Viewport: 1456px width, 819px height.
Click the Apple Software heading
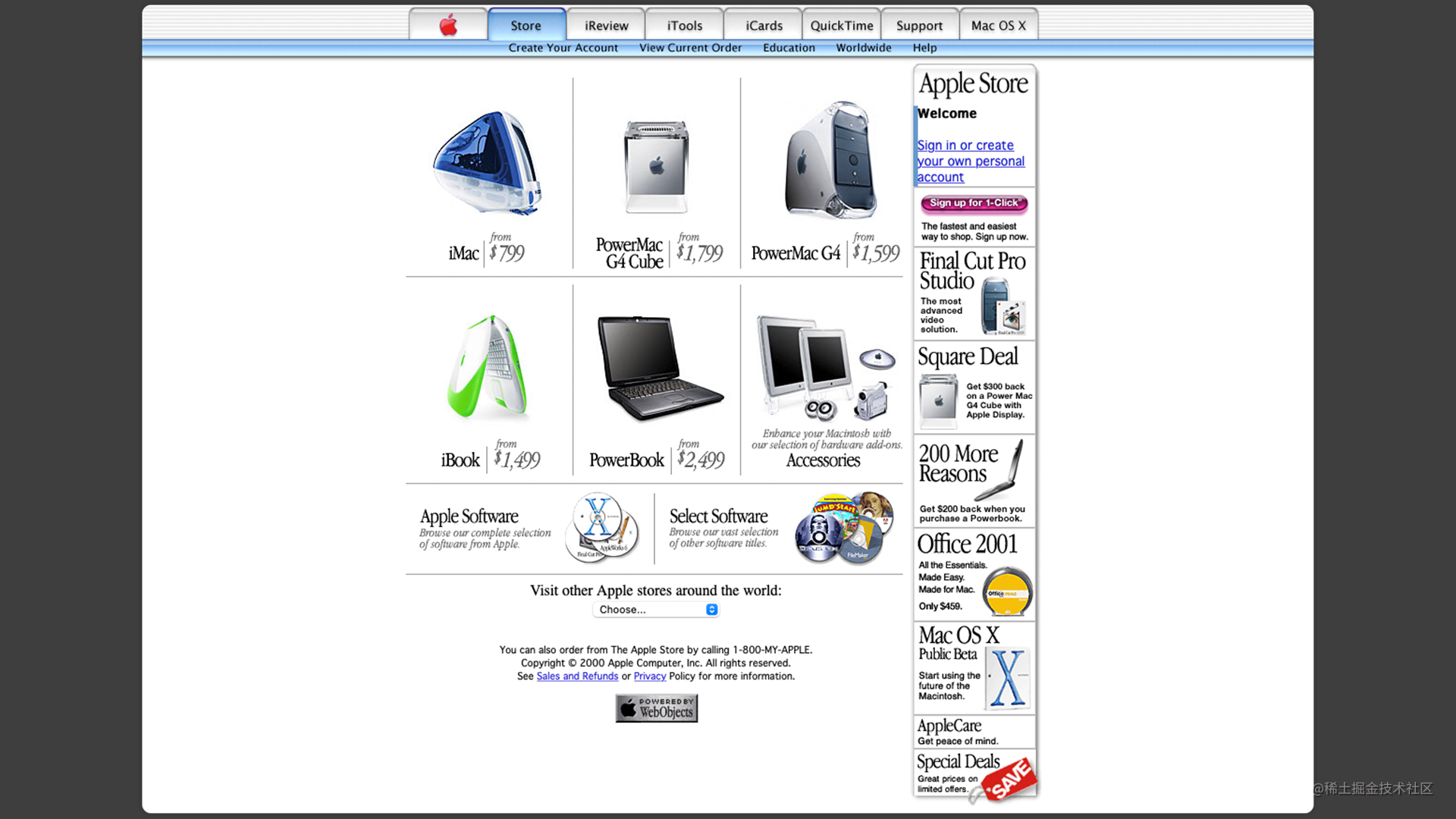(469, 516)
